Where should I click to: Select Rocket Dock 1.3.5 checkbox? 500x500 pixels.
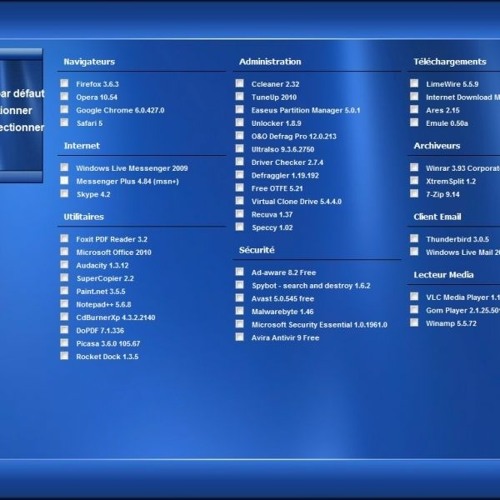tap(64, 356)
